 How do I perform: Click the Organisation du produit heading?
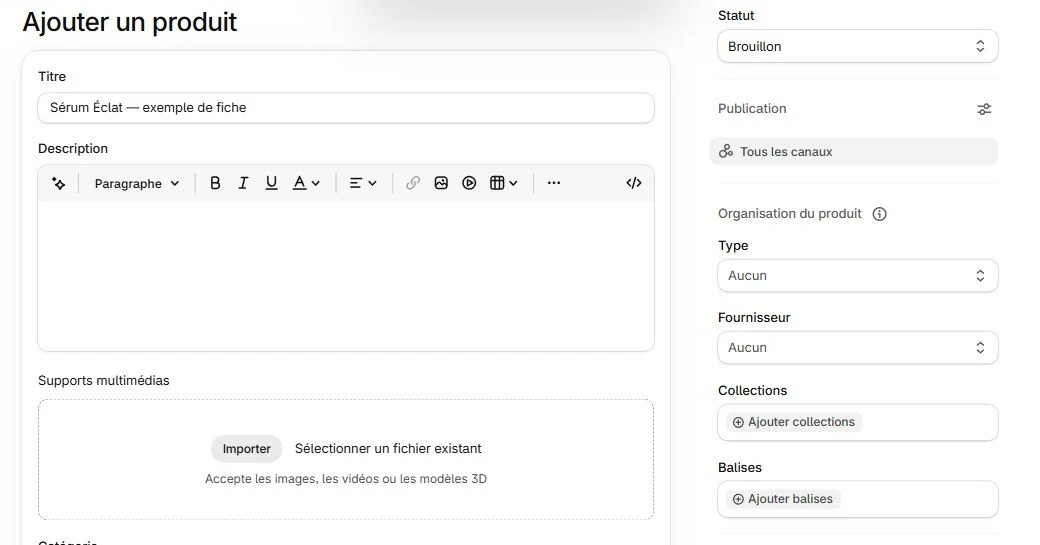pyautogui.click(x=789, y=213)
